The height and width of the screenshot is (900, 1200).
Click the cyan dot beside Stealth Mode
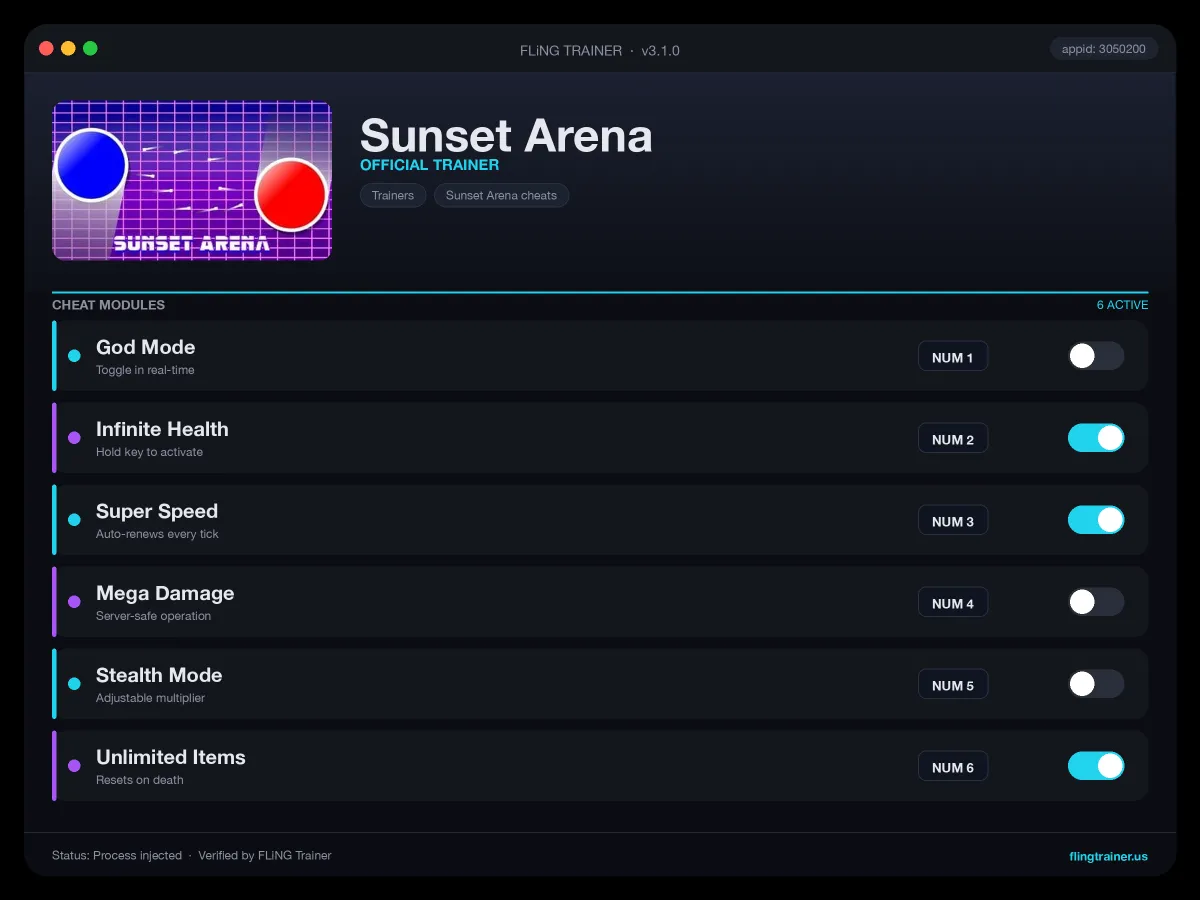click(x=74, y=684)
